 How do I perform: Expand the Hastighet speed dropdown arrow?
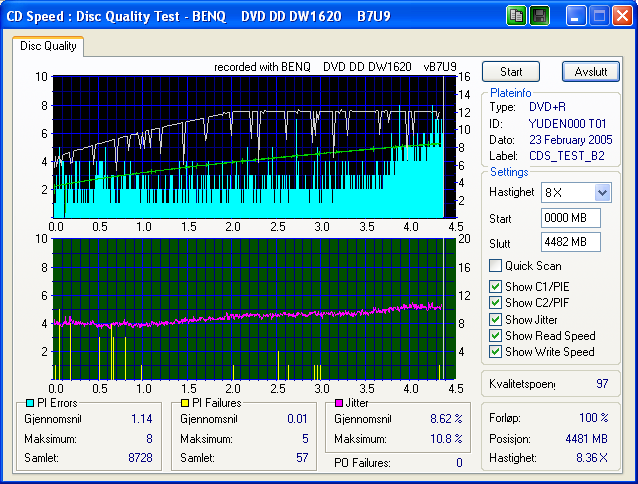coord(602,192)
